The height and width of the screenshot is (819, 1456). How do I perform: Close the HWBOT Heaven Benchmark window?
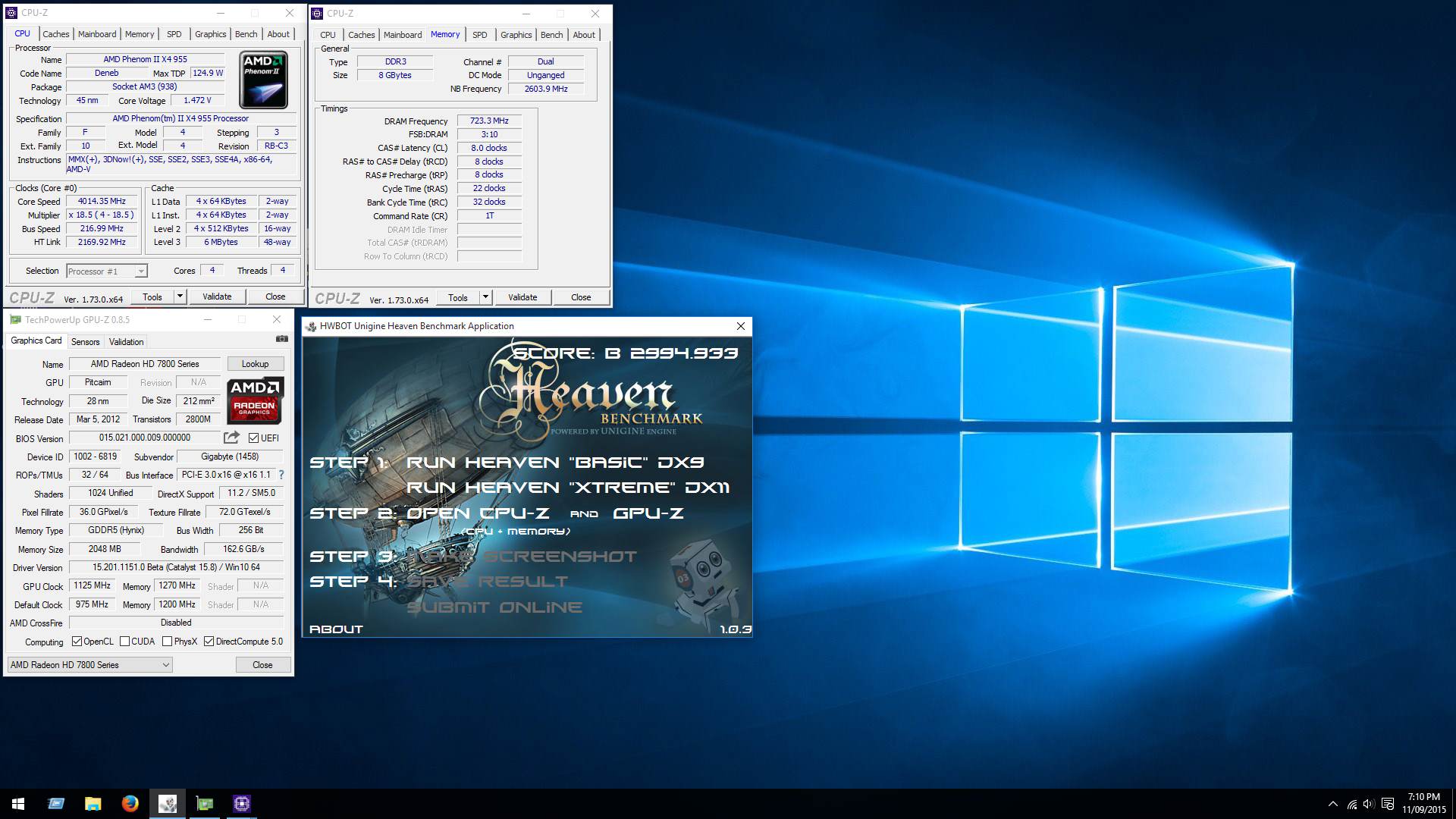click(741, 326)
